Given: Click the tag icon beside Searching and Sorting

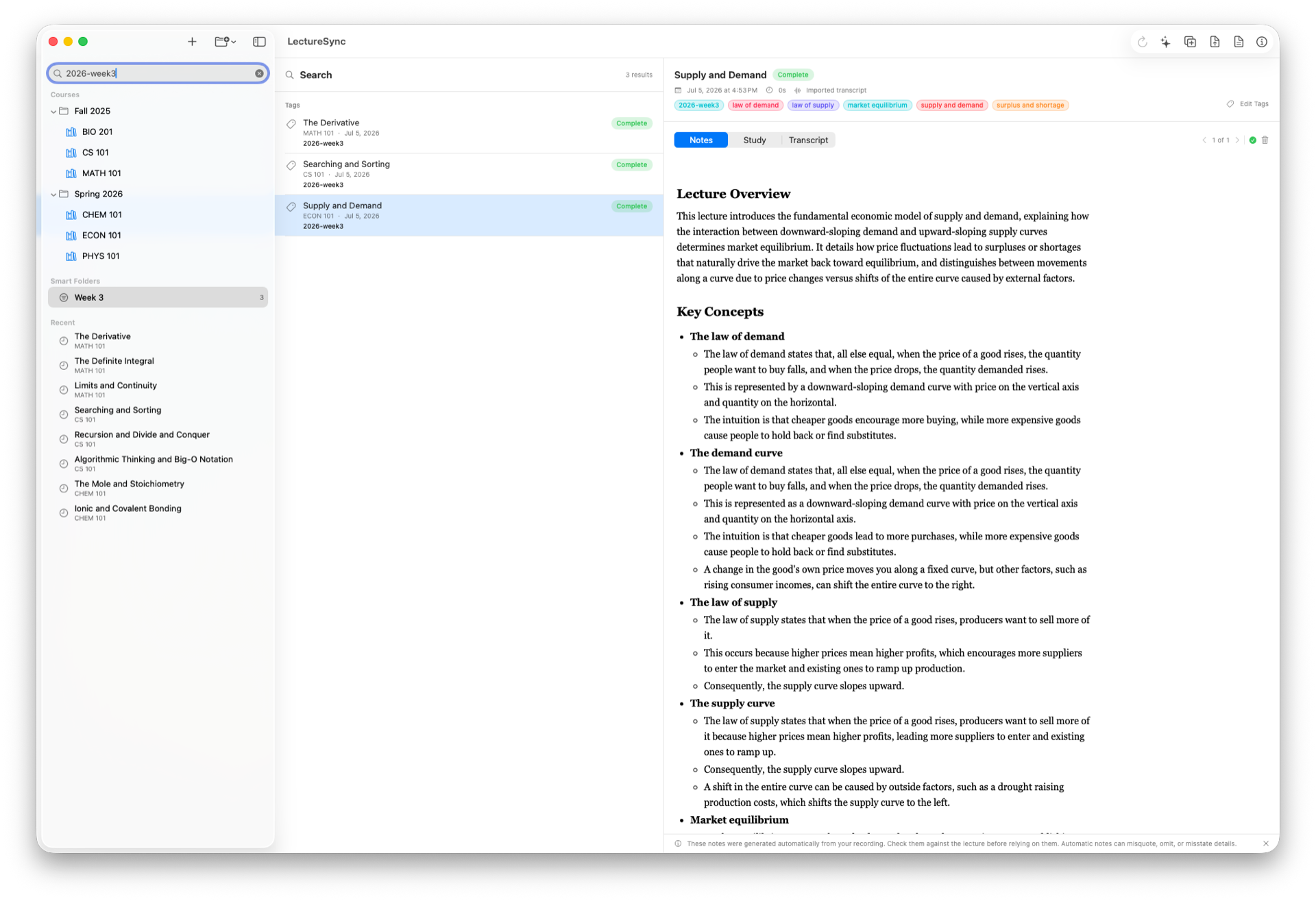Looking at the screenshot, I should coord(291,165).
